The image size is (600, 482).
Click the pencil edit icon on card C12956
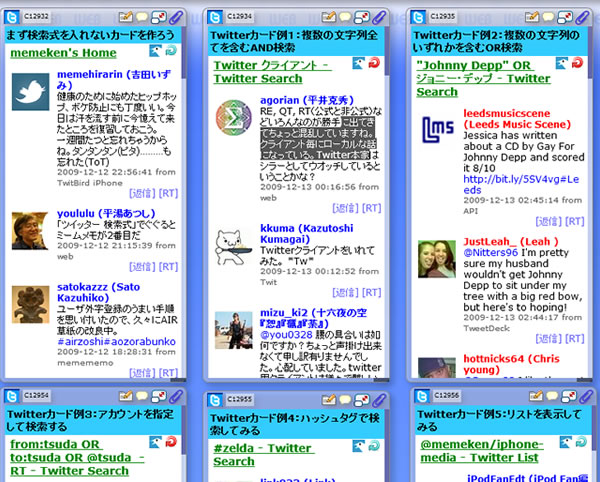click(x=532, y=398)
